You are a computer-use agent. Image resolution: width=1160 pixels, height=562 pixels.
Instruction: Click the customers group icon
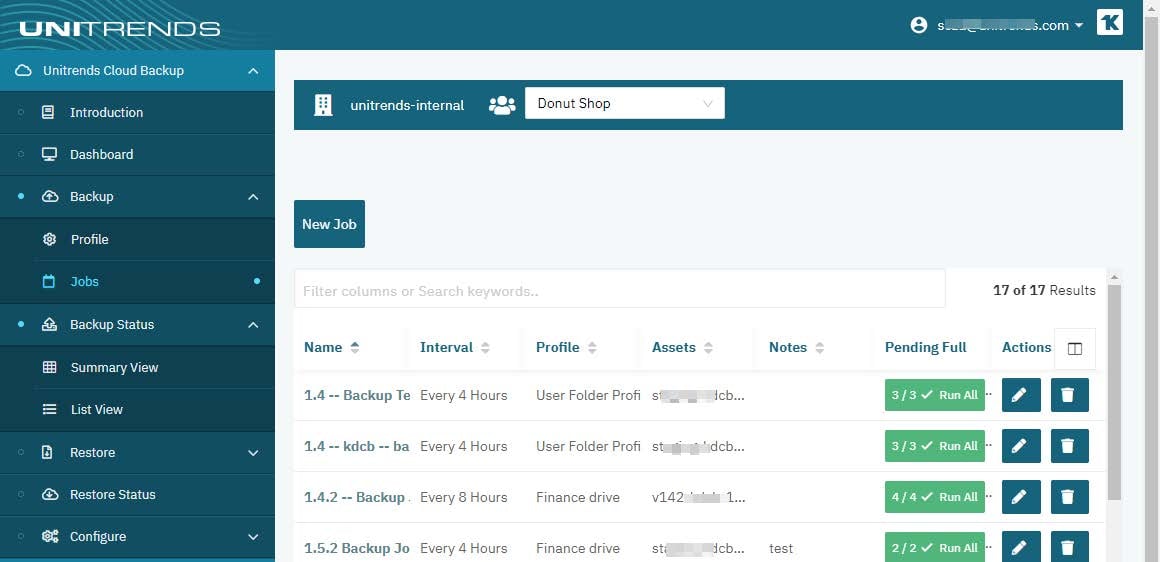click(502, 105)
